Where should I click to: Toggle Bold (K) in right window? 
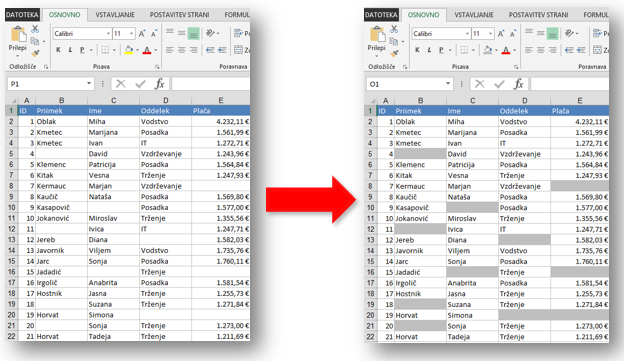pos(417,50)
